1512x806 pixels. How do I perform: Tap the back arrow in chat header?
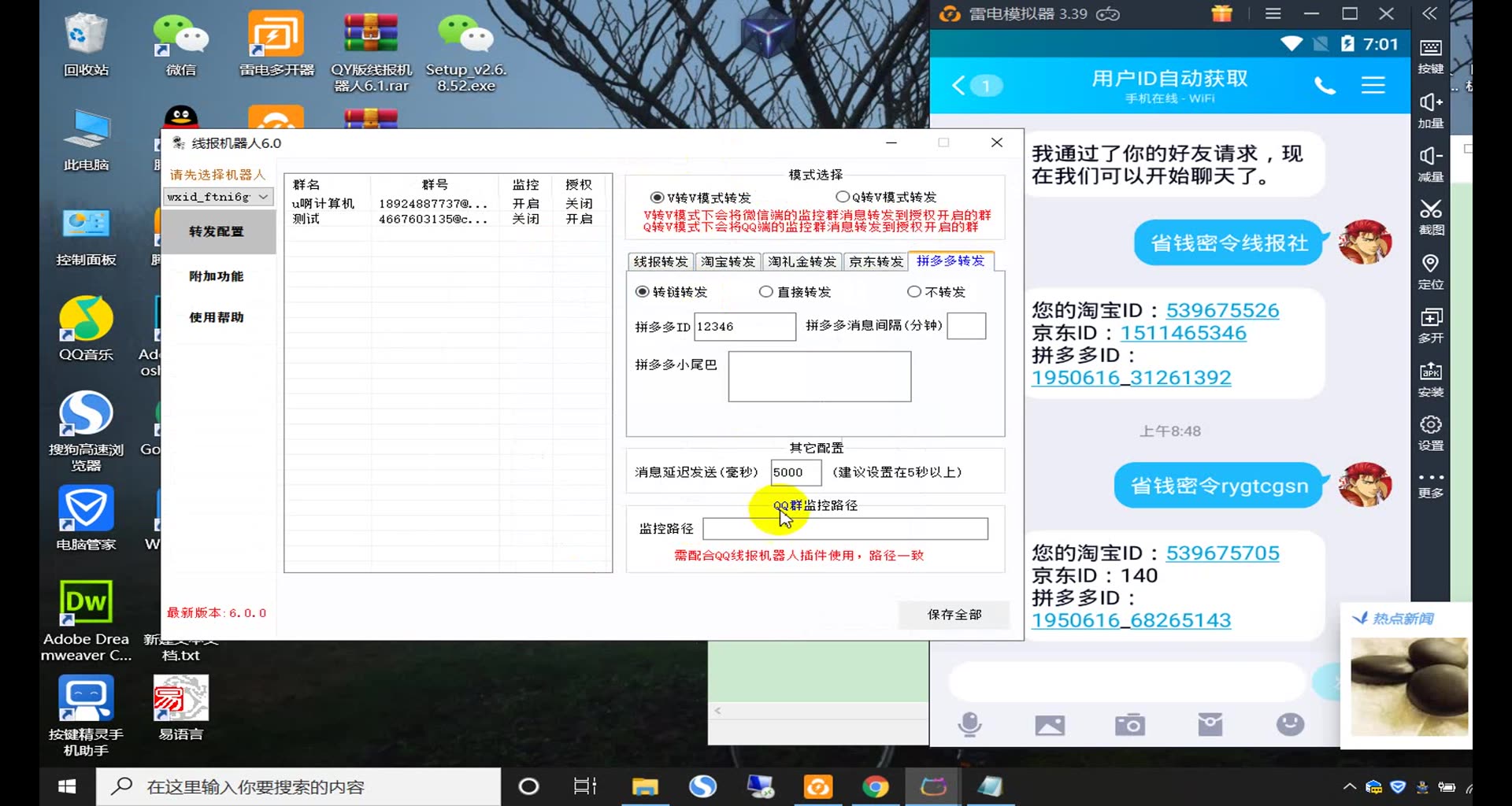click(958, 85)
